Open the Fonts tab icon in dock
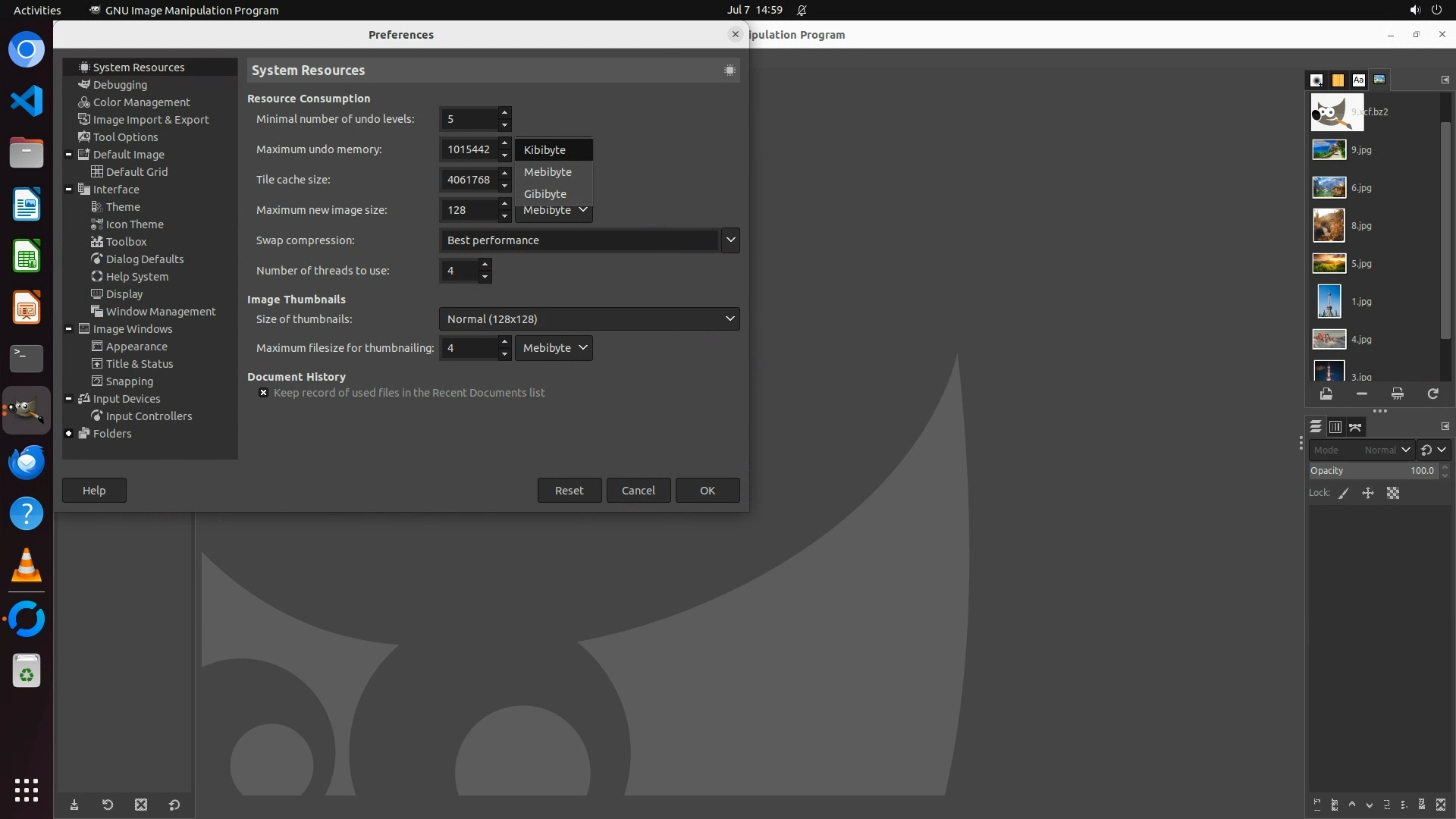Viewport: 1456px width, 819px height. point(1358,80)
